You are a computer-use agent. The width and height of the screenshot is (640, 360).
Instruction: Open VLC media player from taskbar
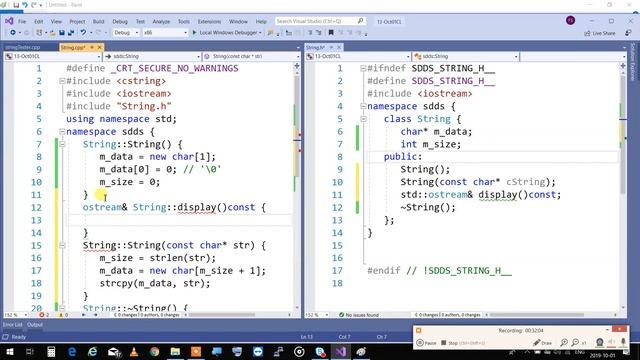click(x=134, y=352)
